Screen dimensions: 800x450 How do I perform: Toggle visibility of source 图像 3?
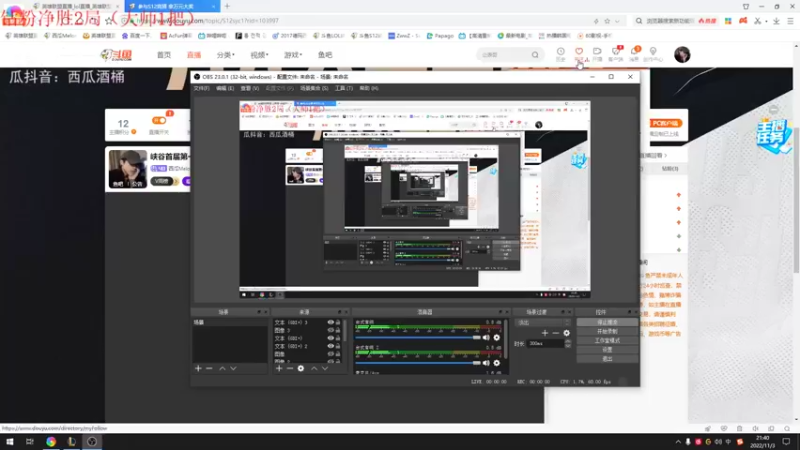tap(331, 330)
